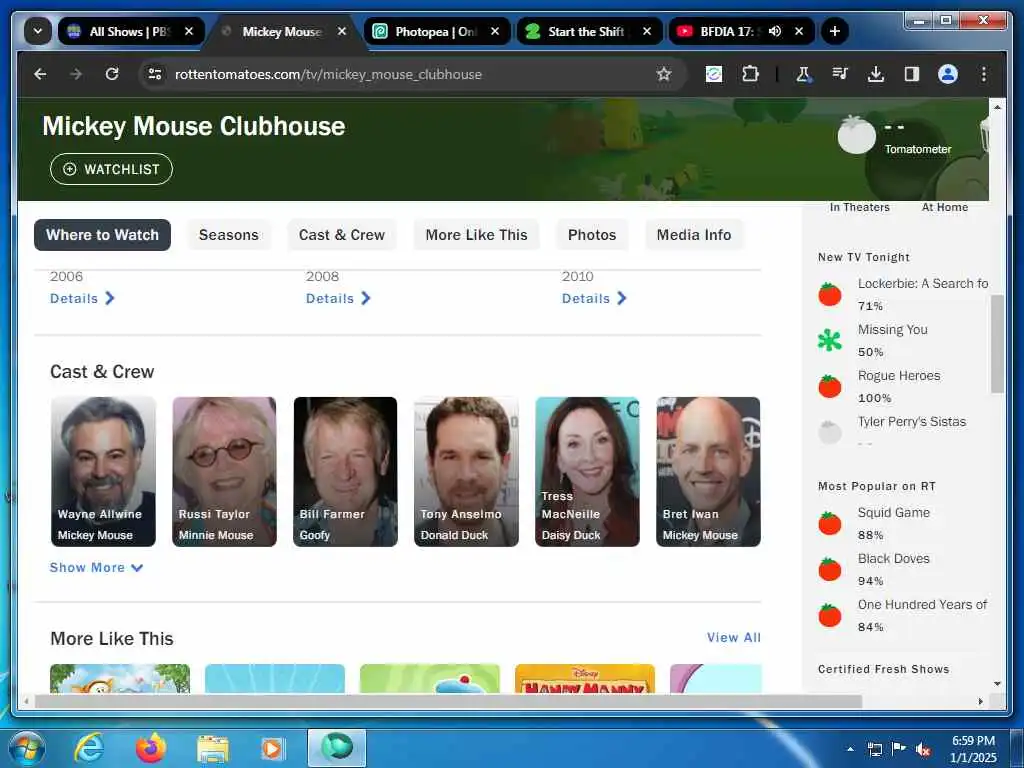The height and width of the screenshot is (768, 1024).
Task: Close the Mickey Mouse tab
Action: coord(342,31)
